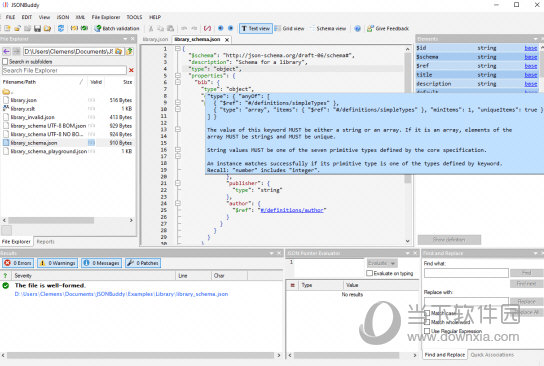Go up one folder level icon
The image size is (544, 366).
click(x=129, y=51)
